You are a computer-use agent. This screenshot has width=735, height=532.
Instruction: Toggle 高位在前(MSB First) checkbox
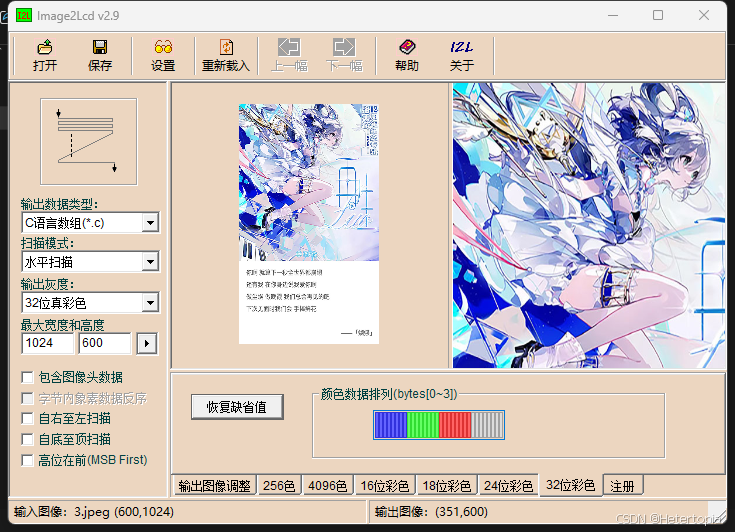point(28,460)
